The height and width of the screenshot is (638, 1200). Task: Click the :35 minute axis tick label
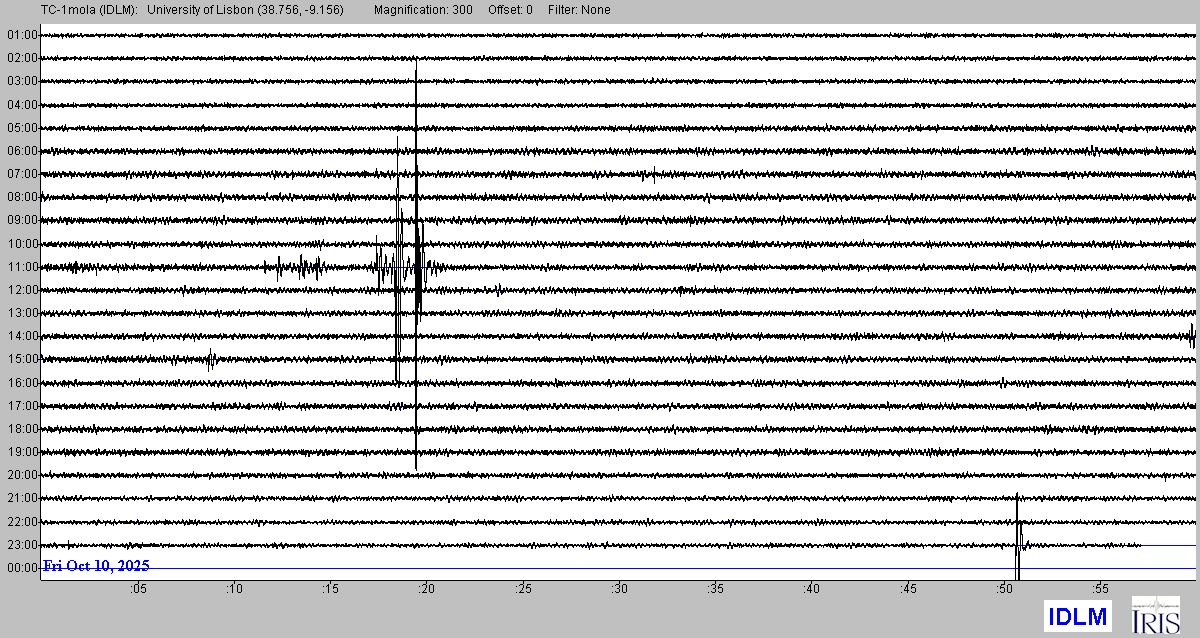click(714, 589)
